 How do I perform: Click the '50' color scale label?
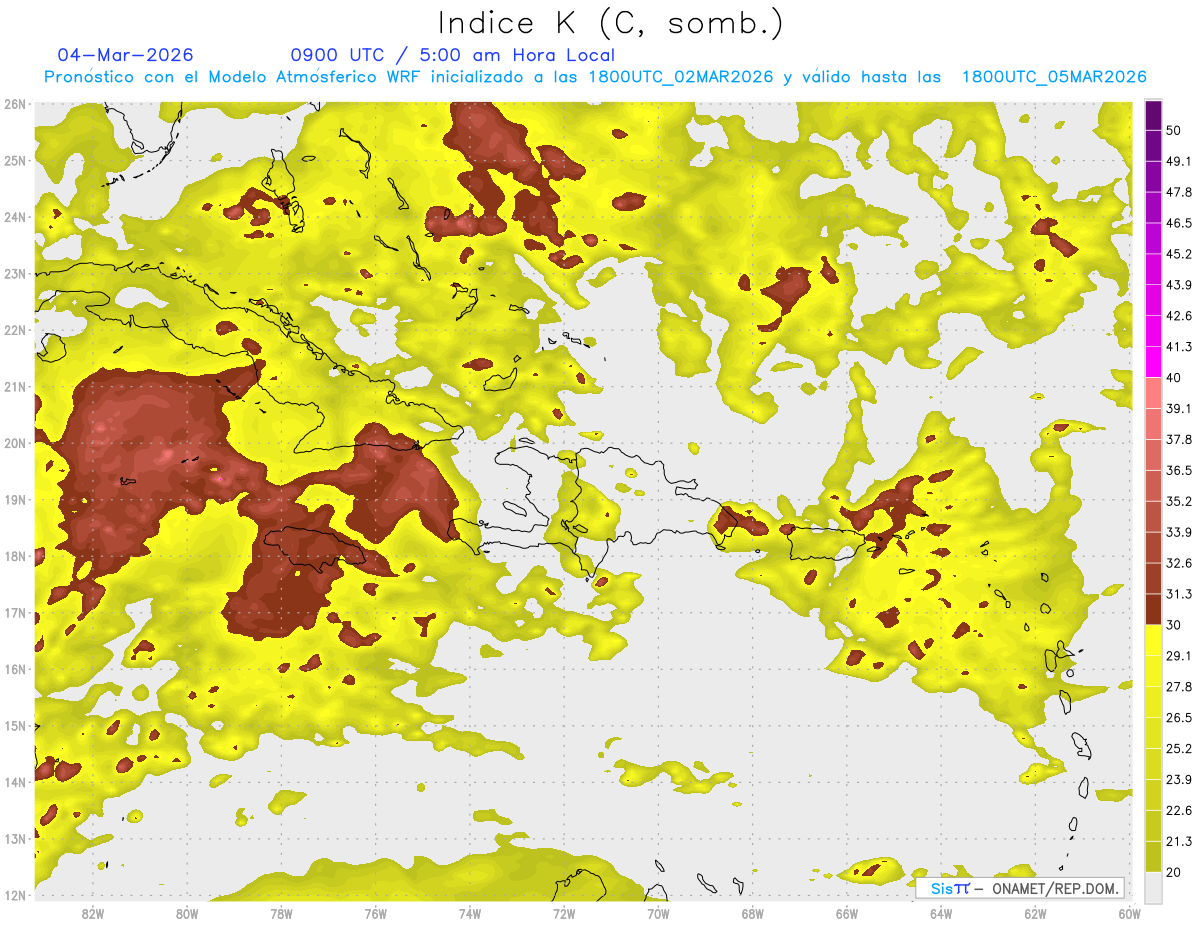coord(1175,130)
